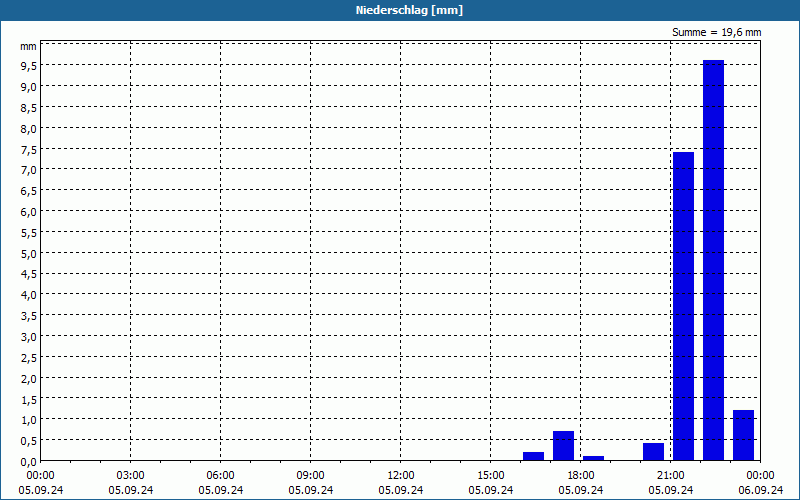Click the '12:00' time axis label
This screenshot has width=800, height=500.
401,475
